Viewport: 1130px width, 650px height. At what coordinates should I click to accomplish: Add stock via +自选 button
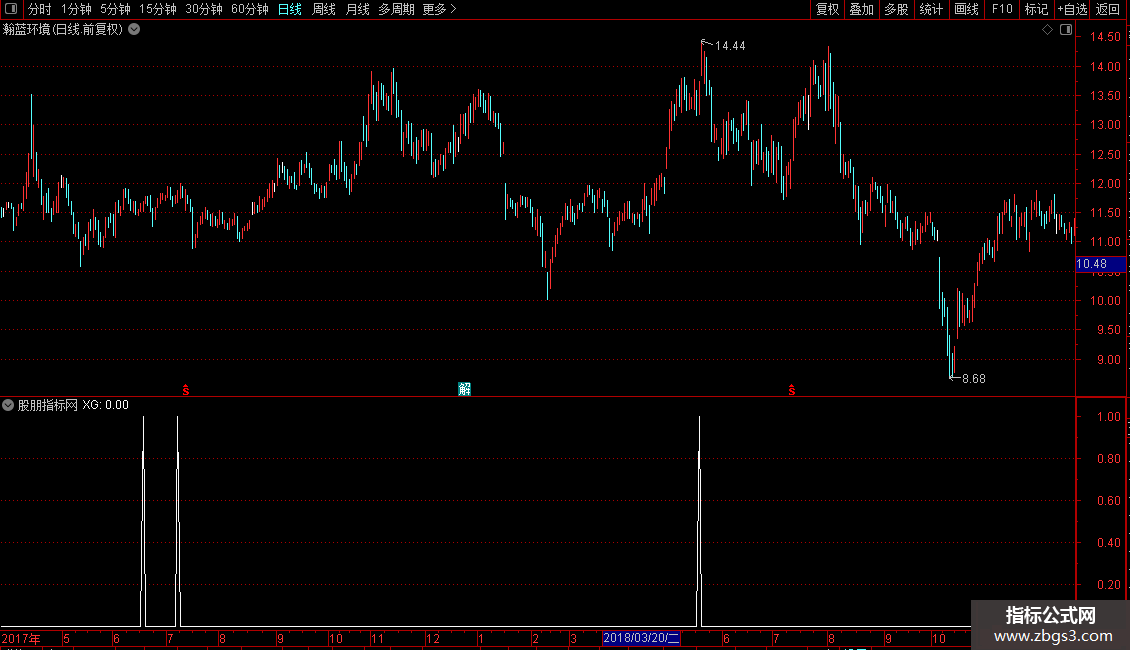pos(1072,9)
